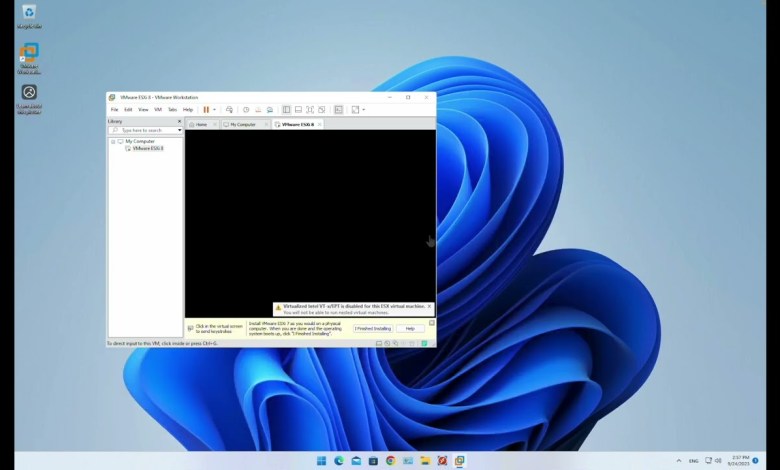Screen dimensions: 780x470
Task: Select the third desktop icon with circular logo
Action: point(29,99)
